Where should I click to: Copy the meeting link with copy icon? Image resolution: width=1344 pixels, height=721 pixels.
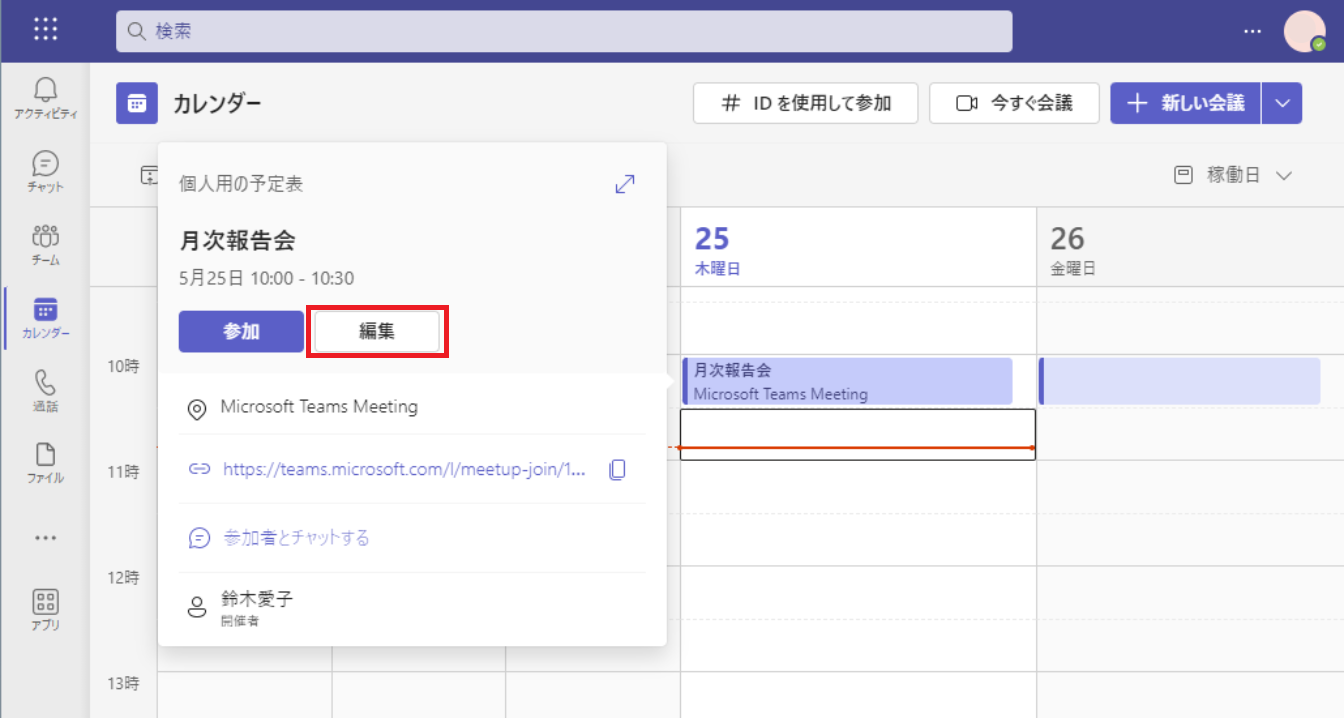click(617, 469)
